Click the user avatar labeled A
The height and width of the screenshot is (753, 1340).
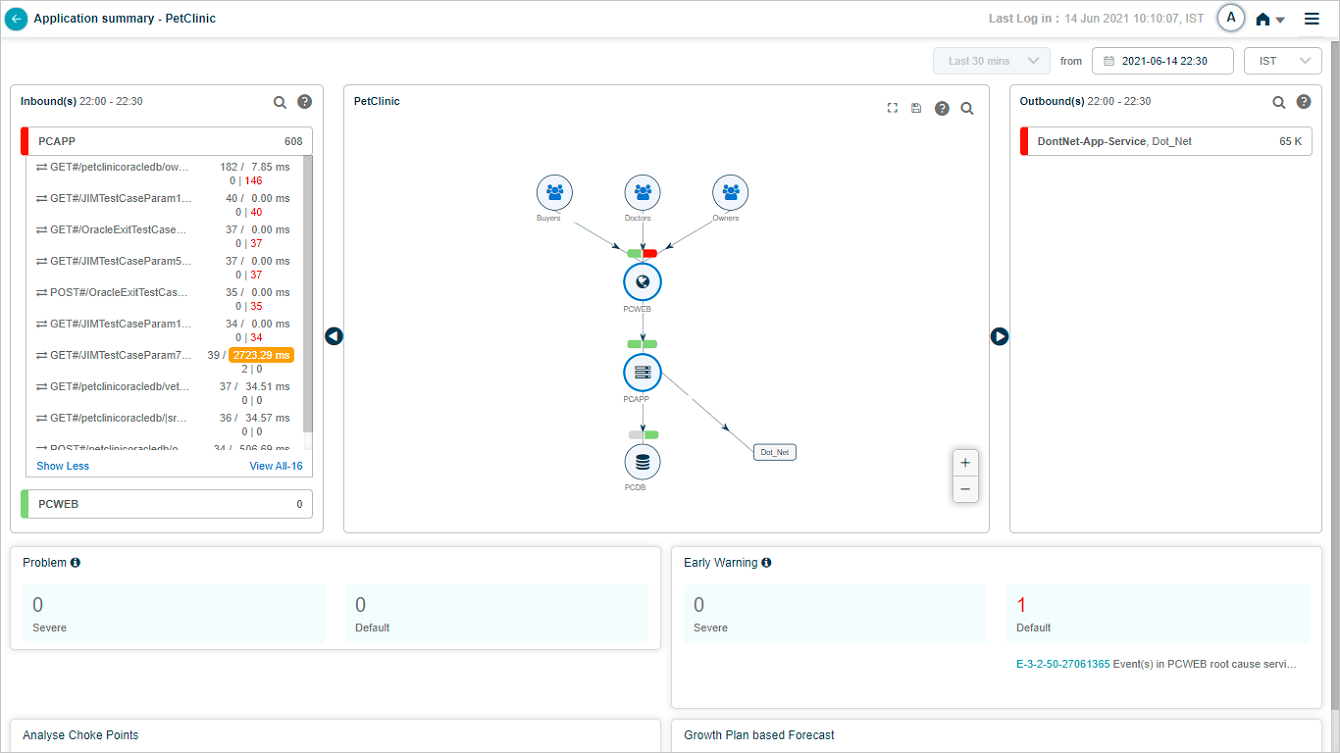coord(1231,18)
